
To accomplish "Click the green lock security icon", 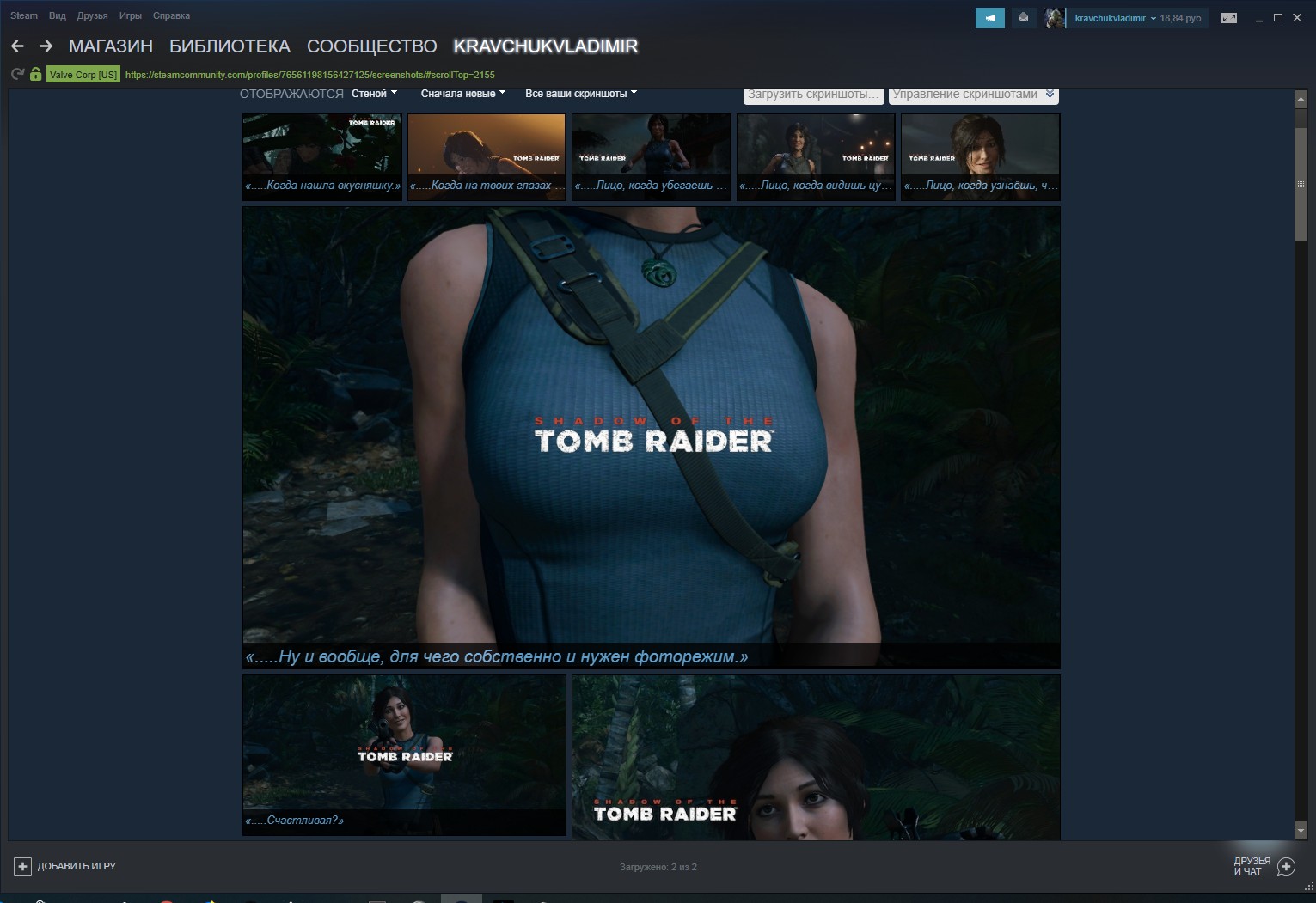I will click(34, 75).
